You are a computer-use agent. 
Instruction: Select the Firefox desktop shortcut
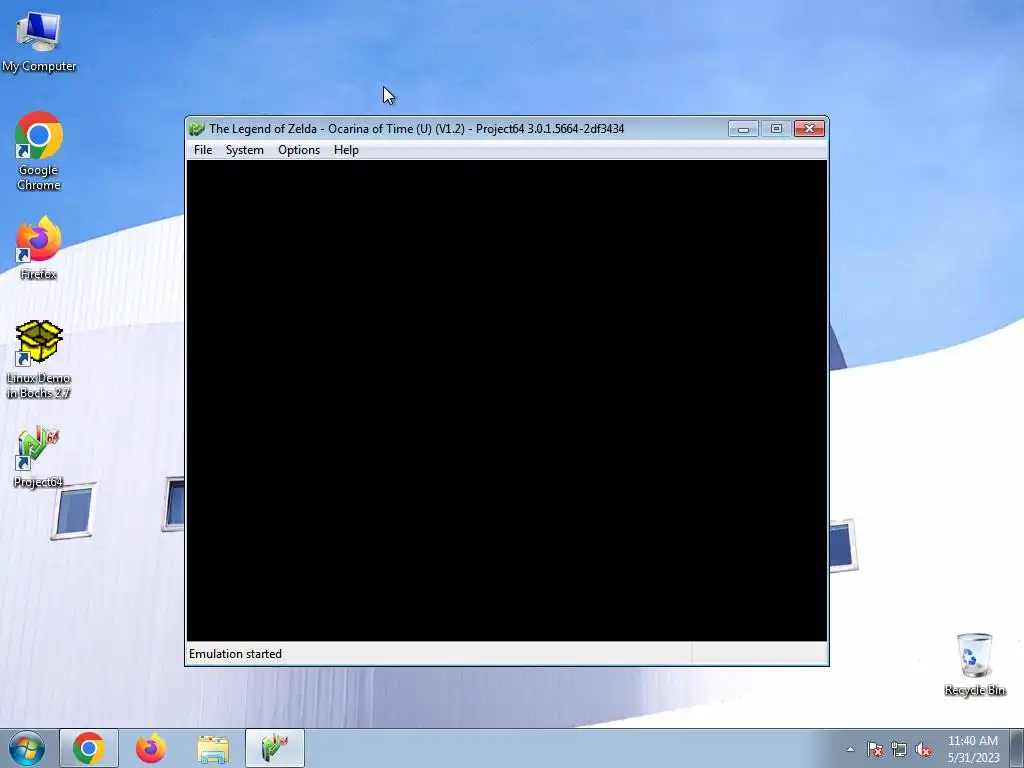pos(39,249)
